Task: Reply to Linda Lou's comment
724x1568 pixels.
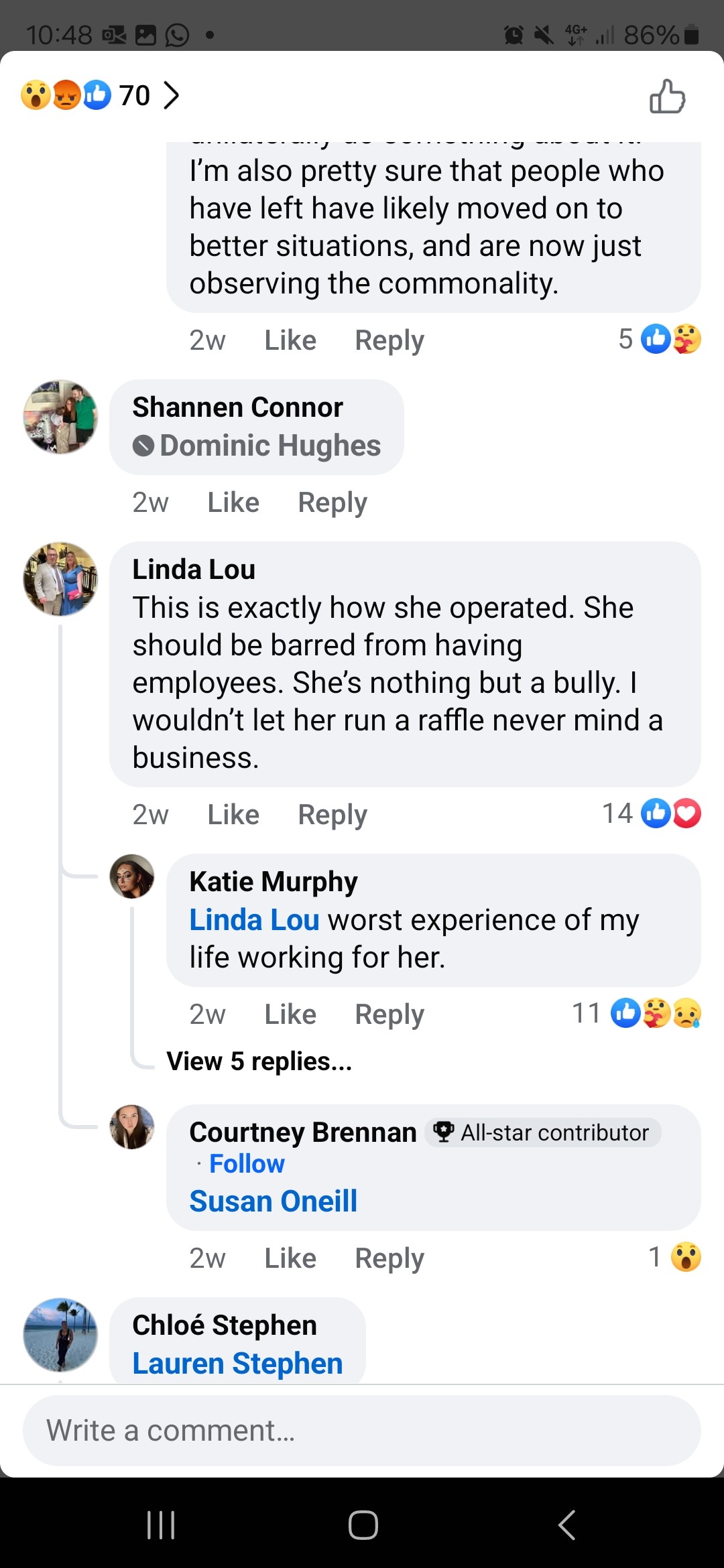Action: [333, 815]
